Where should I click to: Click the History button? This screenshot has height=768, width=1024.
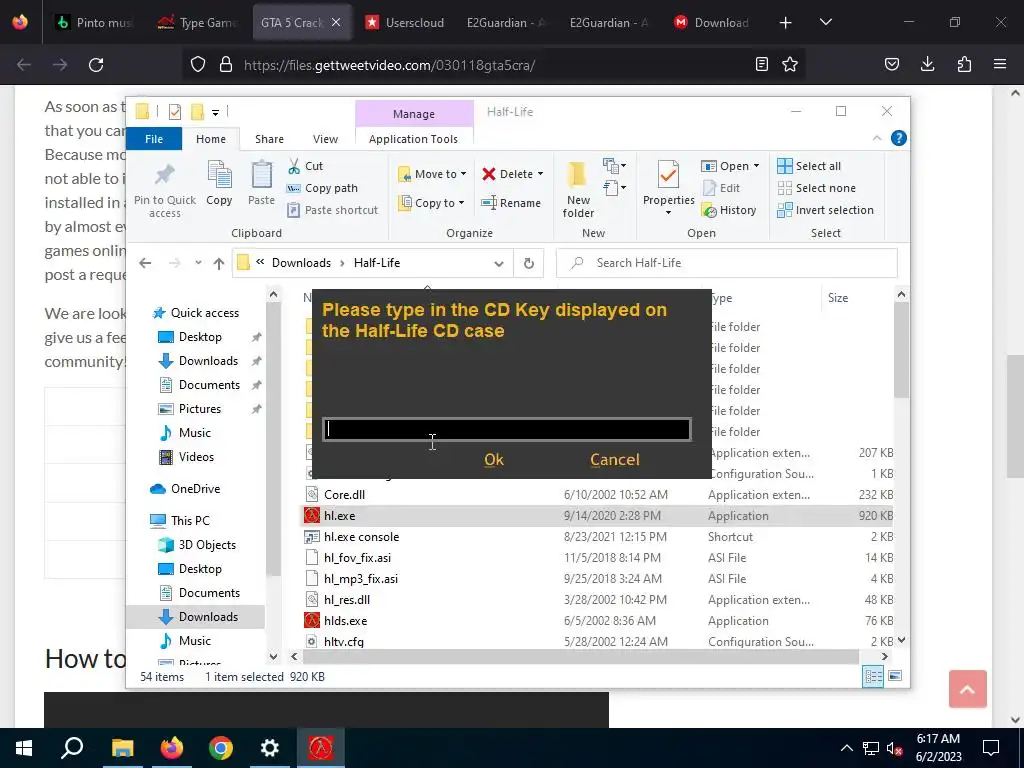pos(729,210)
